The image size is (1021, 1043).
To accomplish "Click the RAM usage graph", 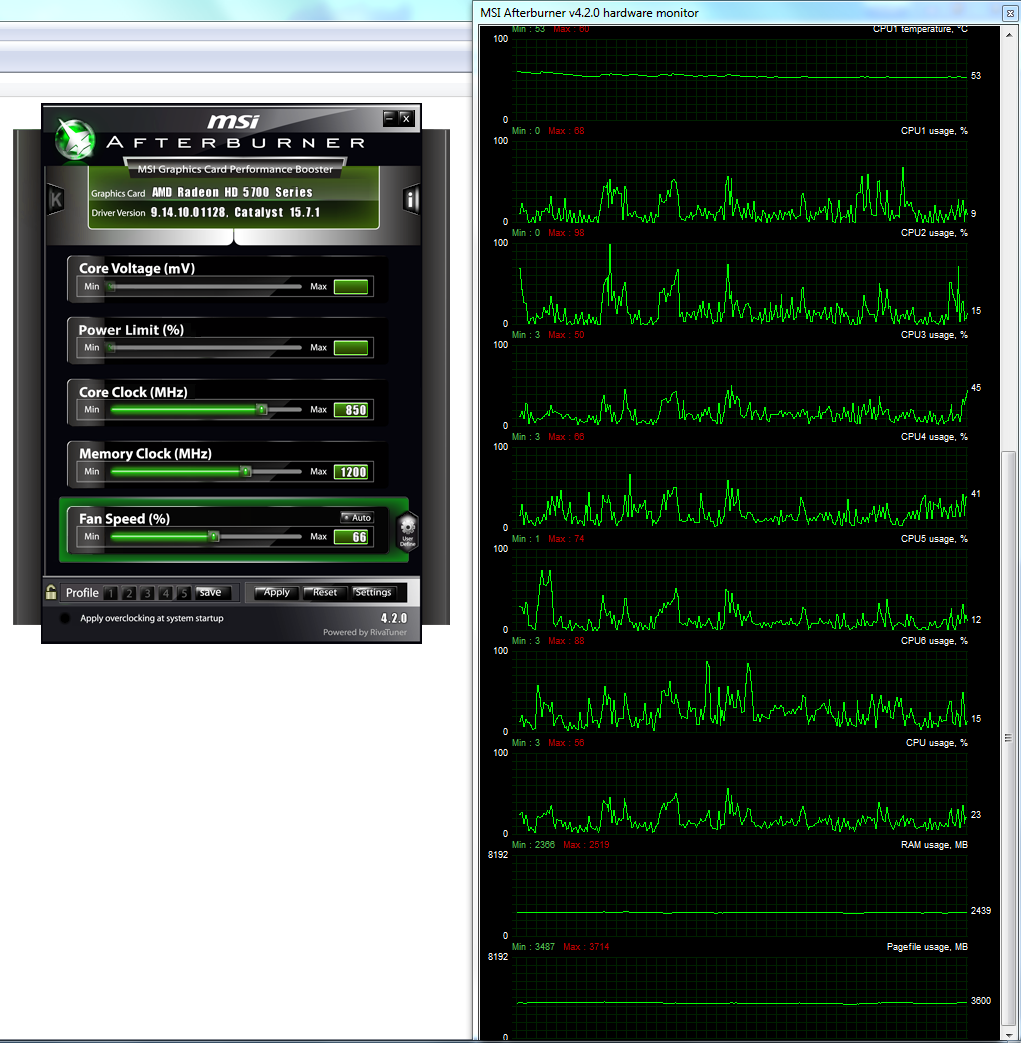I will [740, 895].
